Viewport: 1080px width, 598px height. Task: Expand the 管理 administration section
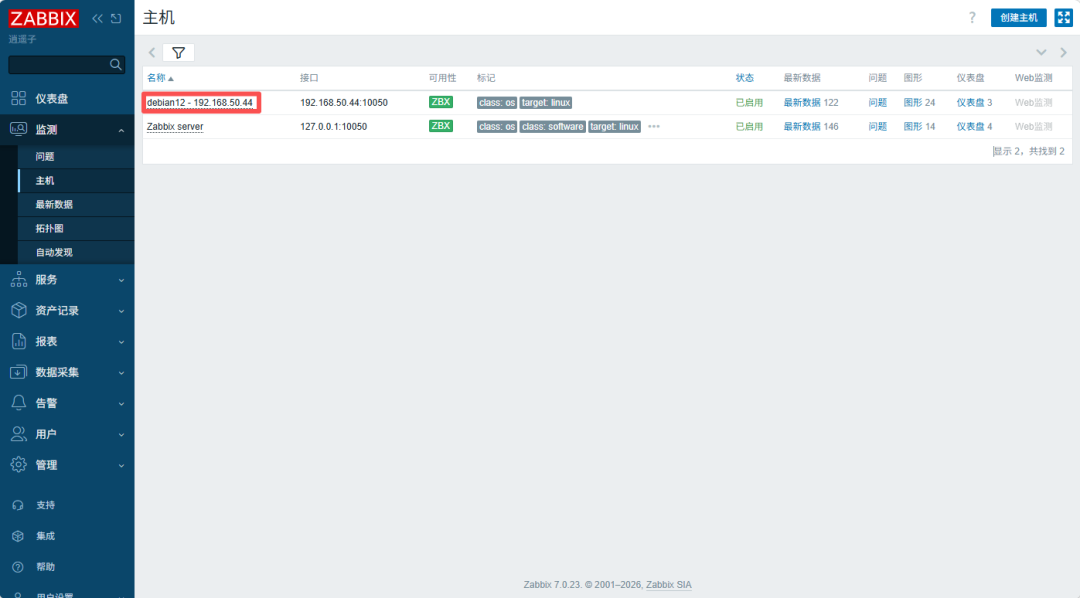(67, 465)
